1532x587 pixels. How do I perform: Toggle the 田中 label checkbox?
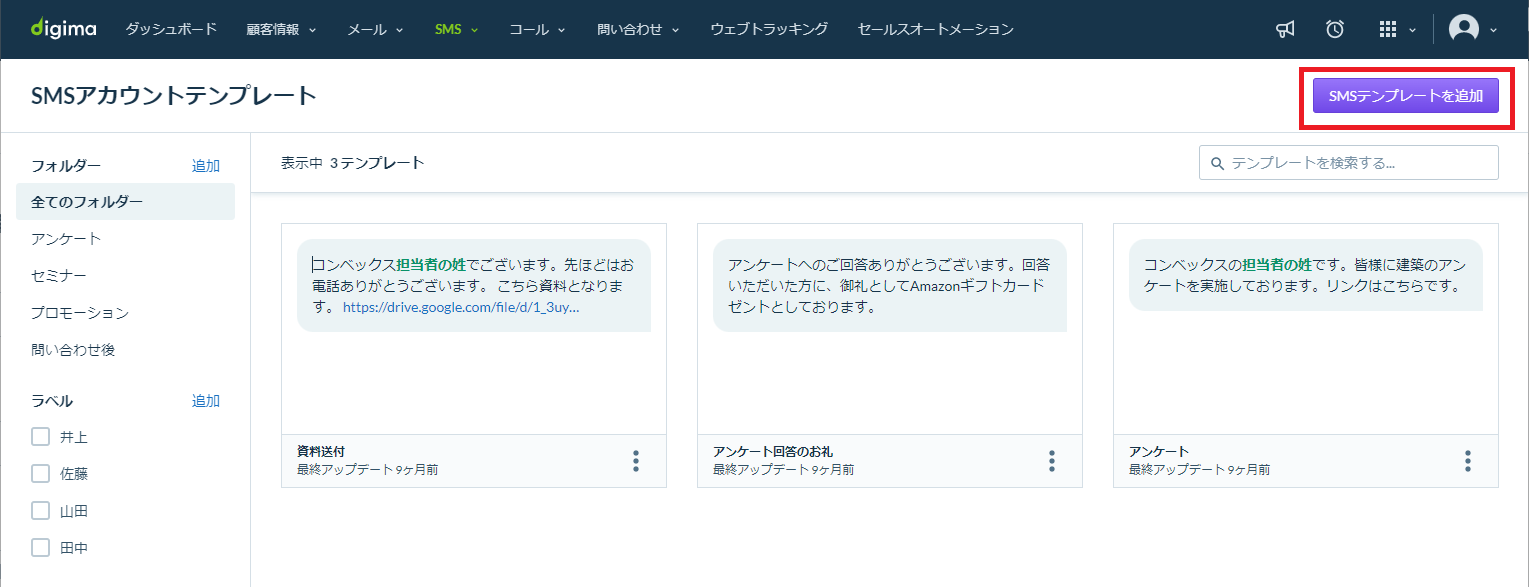(x=40, y=547)
